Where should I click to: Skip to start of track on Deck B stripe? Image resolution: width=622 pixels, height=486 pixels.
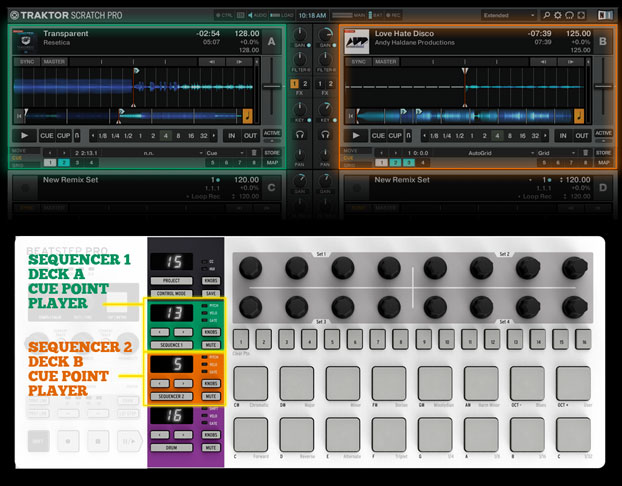[350, 116]
